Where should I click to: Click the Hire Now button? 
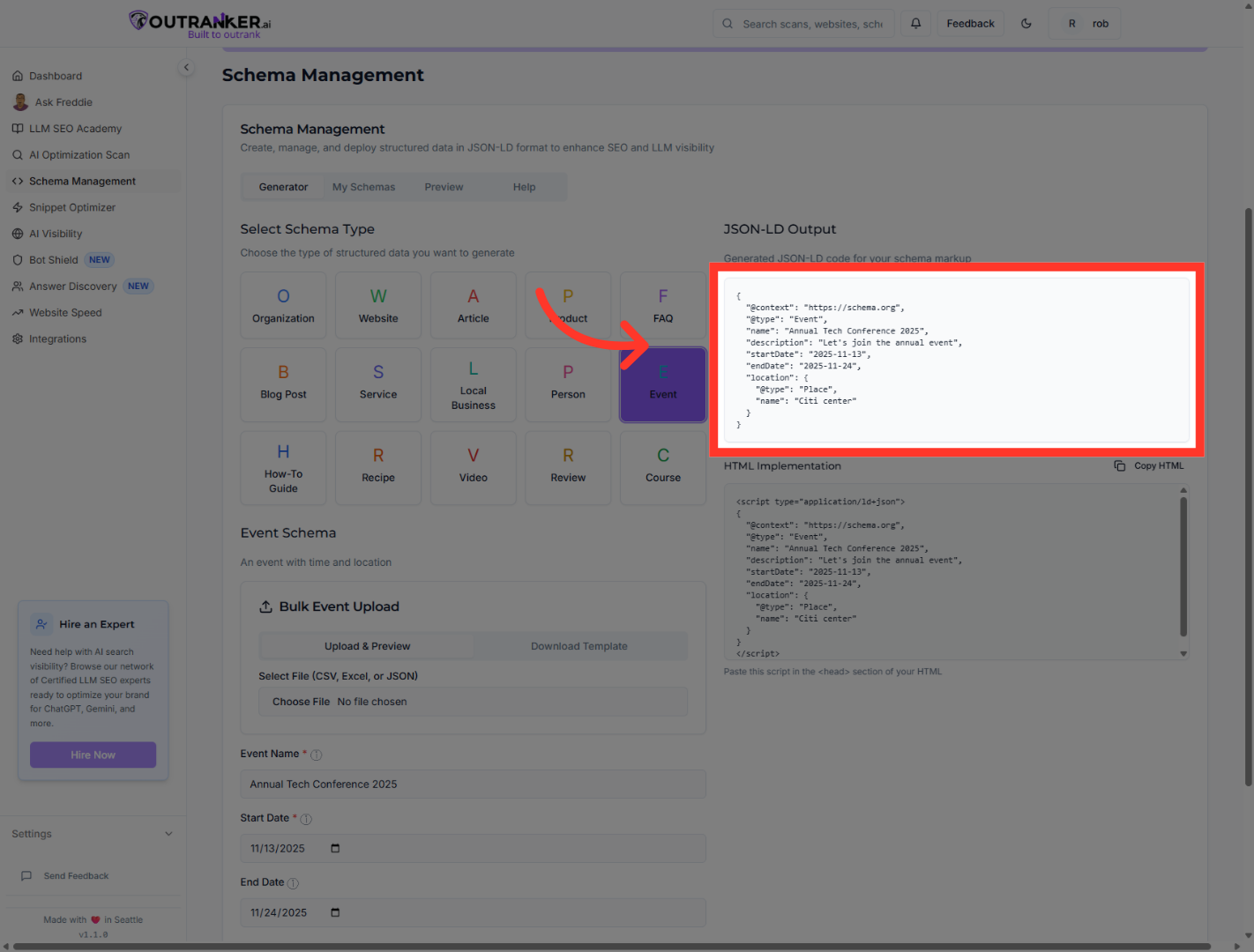pos(93,755)
